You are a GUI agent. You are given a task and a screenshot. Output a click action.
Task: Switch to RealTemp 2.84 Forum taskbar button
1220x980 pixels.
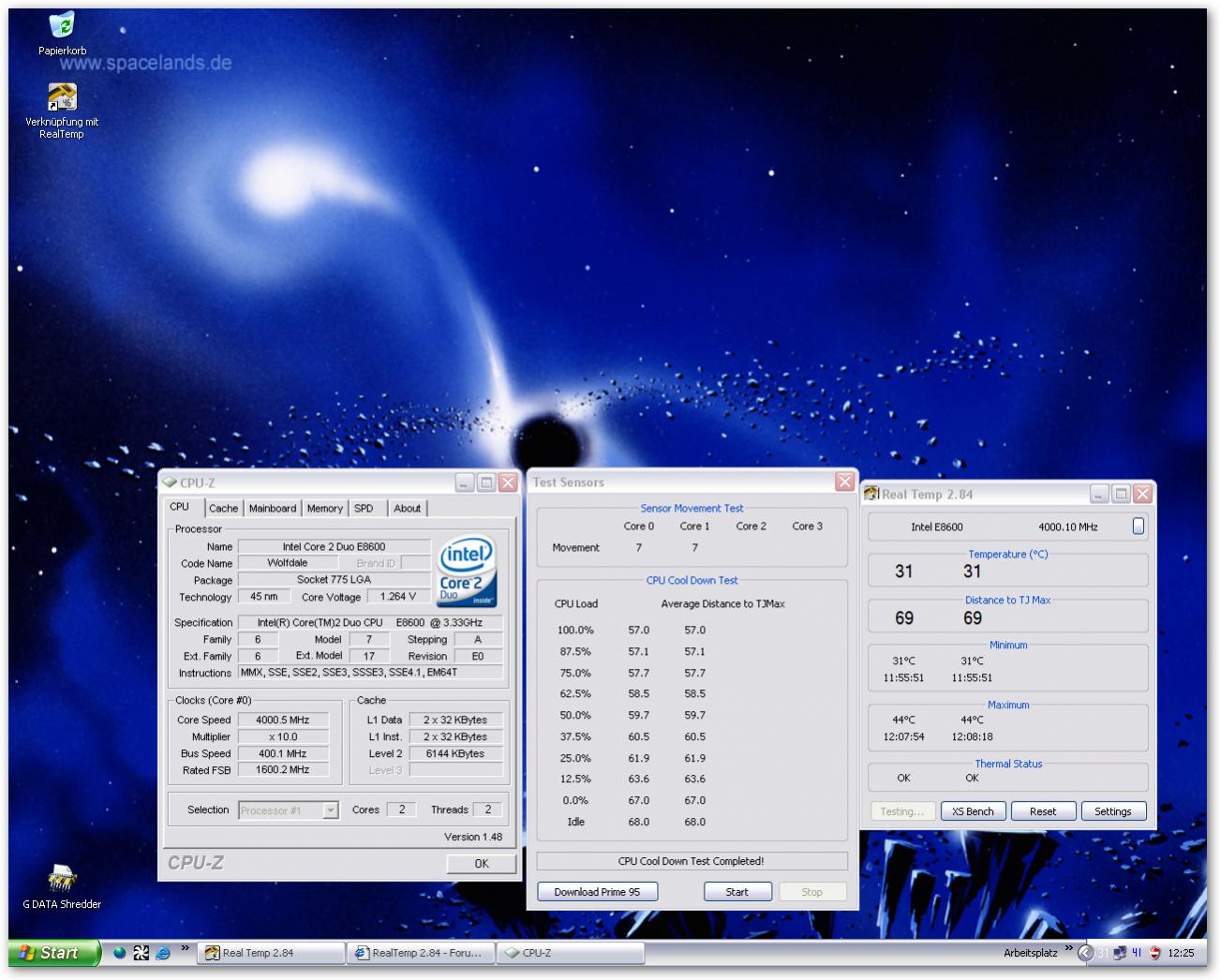[422, 953]
